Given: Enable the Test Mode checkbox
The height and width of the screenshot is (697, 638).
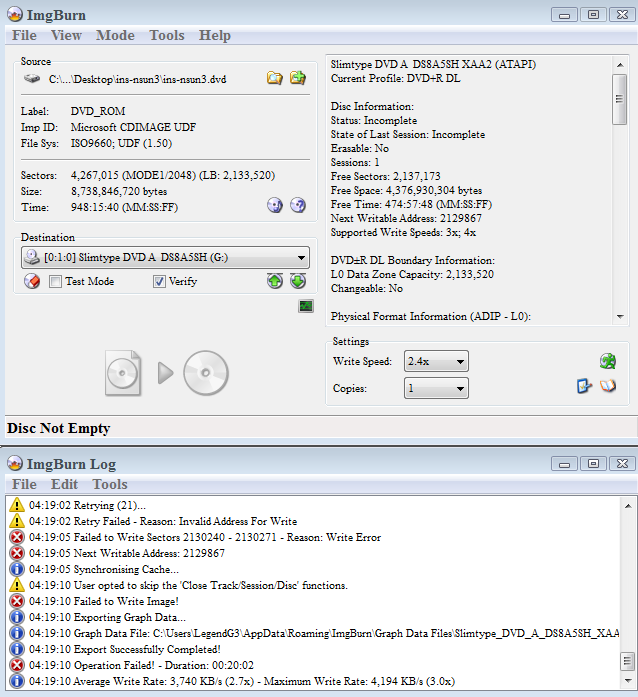Looking at the screenshot, I should (x=55, y=281).
